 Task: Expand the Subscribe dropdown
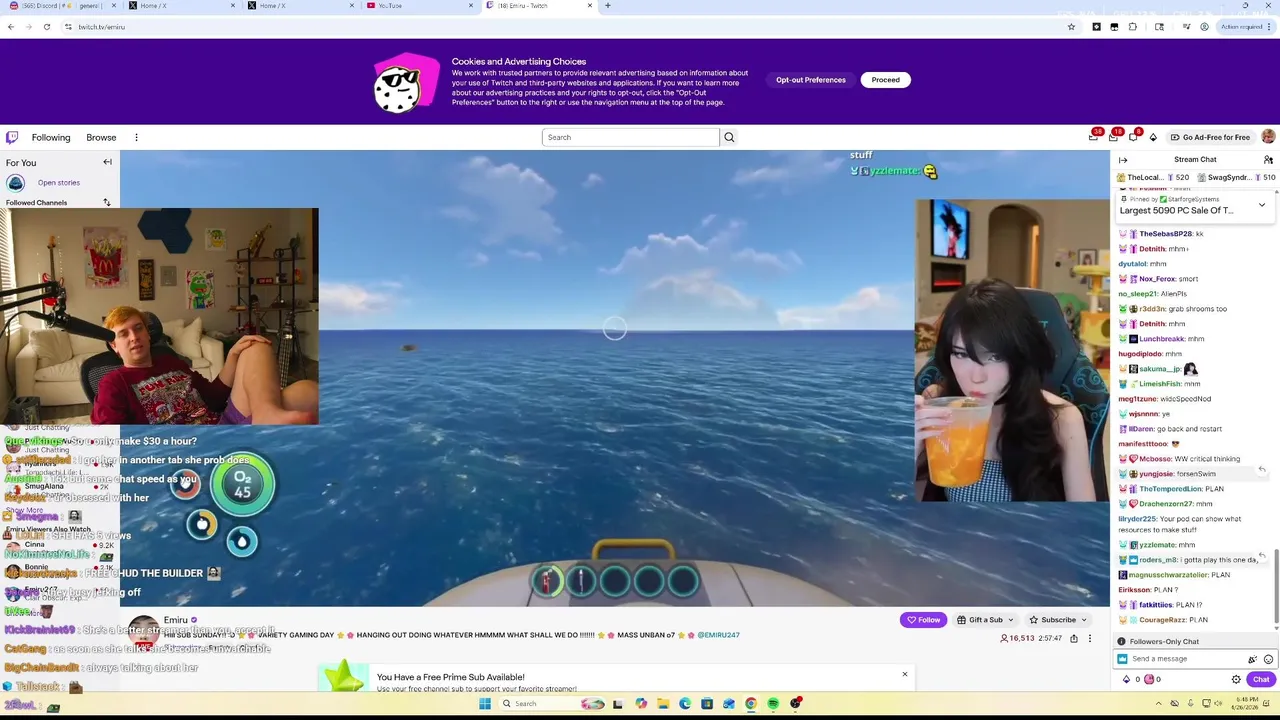pyautogui.click(x=1083, y=620)
